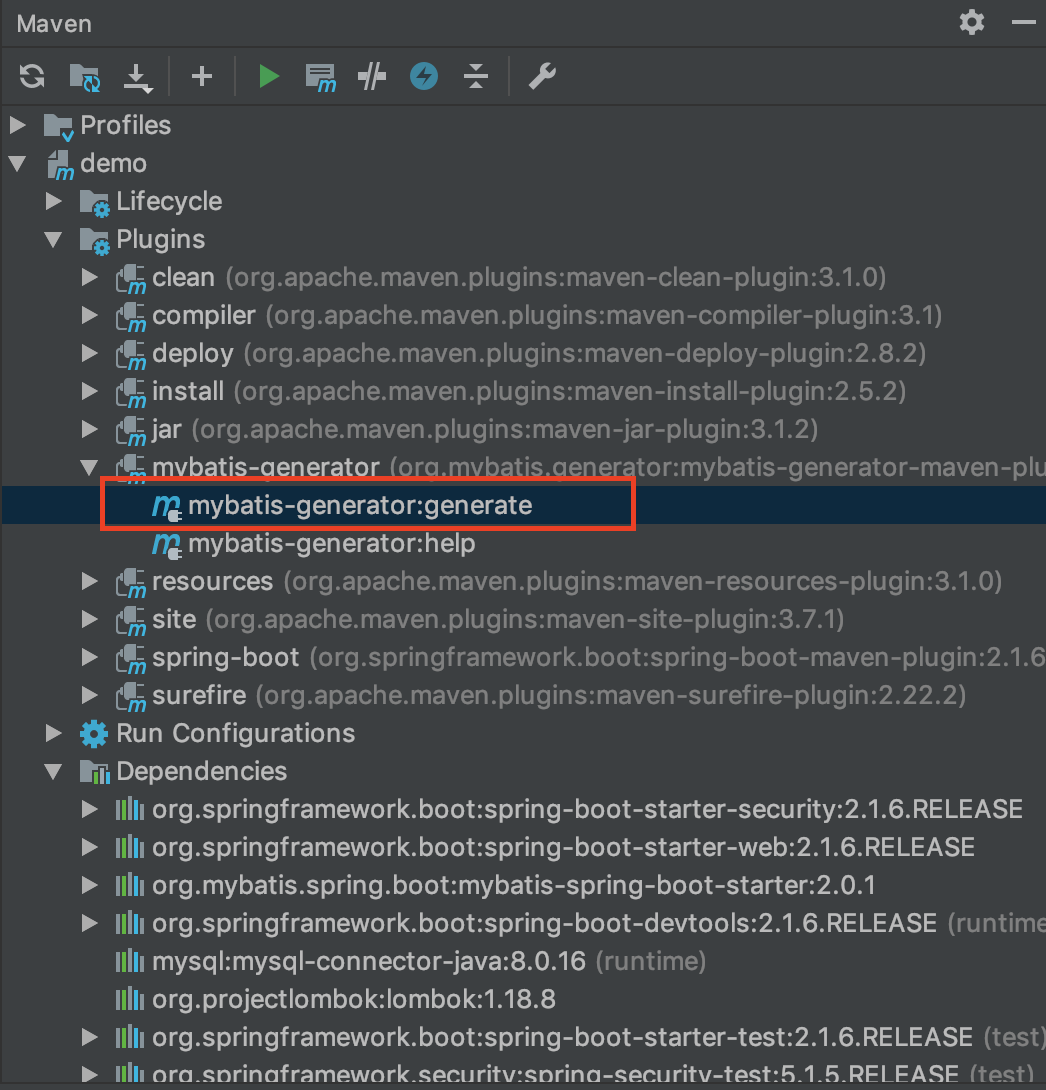Viewport: 1046px width, 1090px height.
Task: Click the Reimport All Maven Projects icon
Action: [32, 76]
